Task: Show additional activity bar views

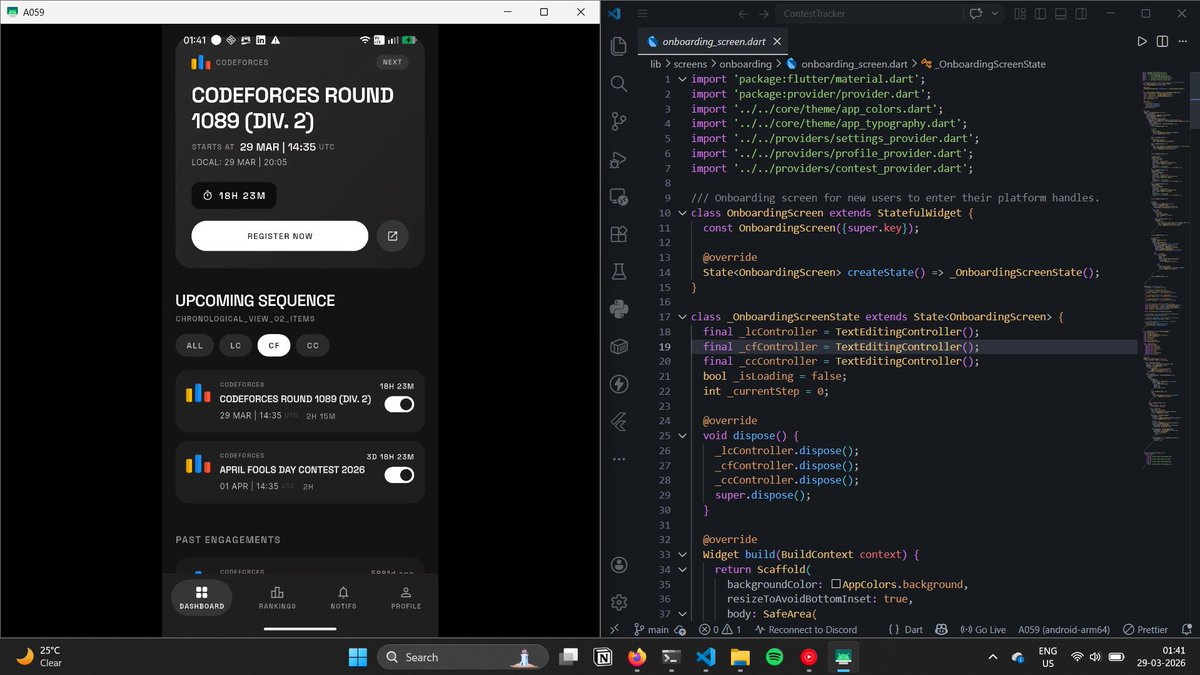Action: [x=618, y=459]
